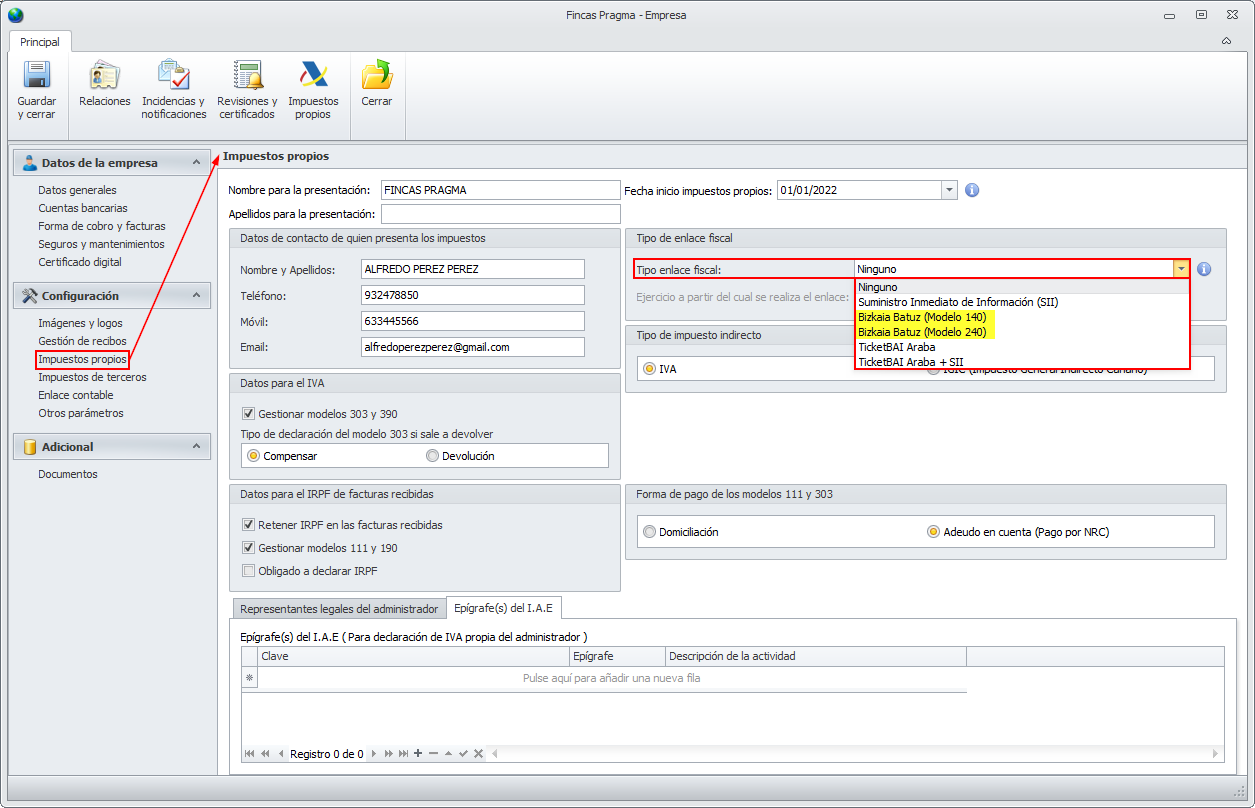Toggle Gestionar modelos 303 y 390 checkbox
The height and width of the screenshot is (808, 1255).
[x=249, y=414]
